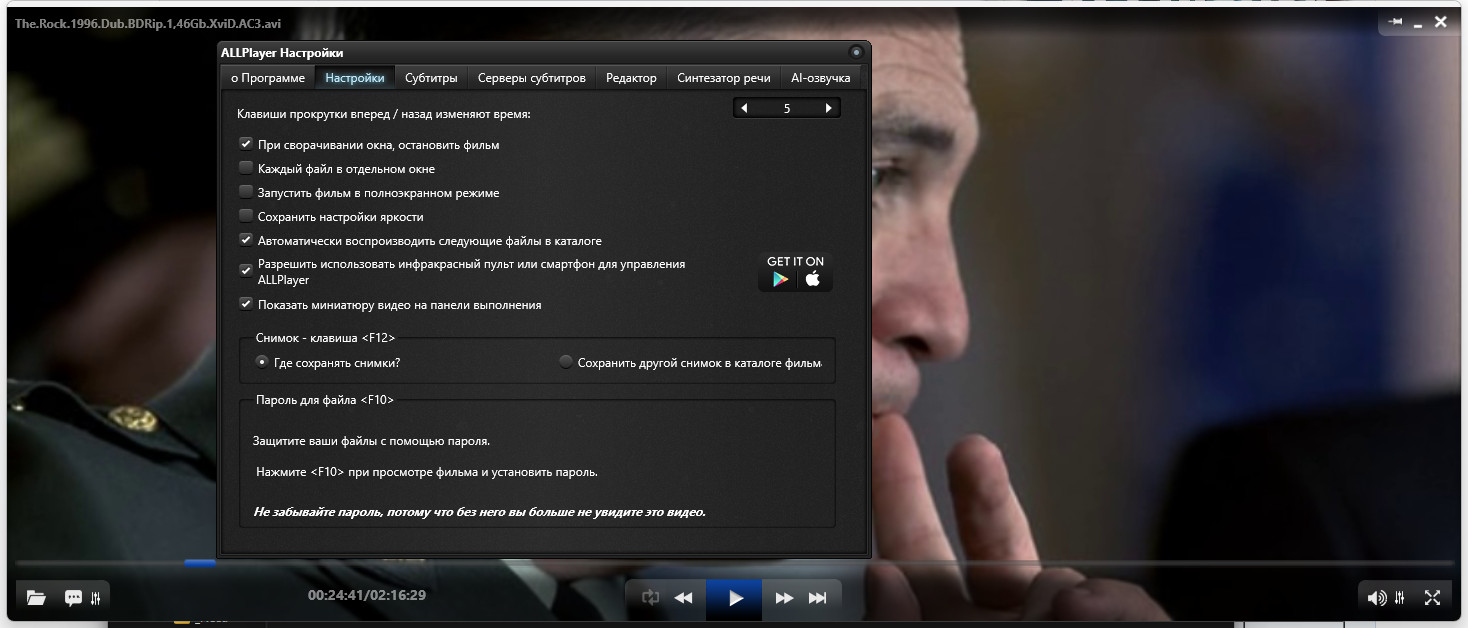The height and width of the screenshot is (628, 1468).
Task: Click the 'Не забывайте пароль' warning text
Action: tap(479, 511)
